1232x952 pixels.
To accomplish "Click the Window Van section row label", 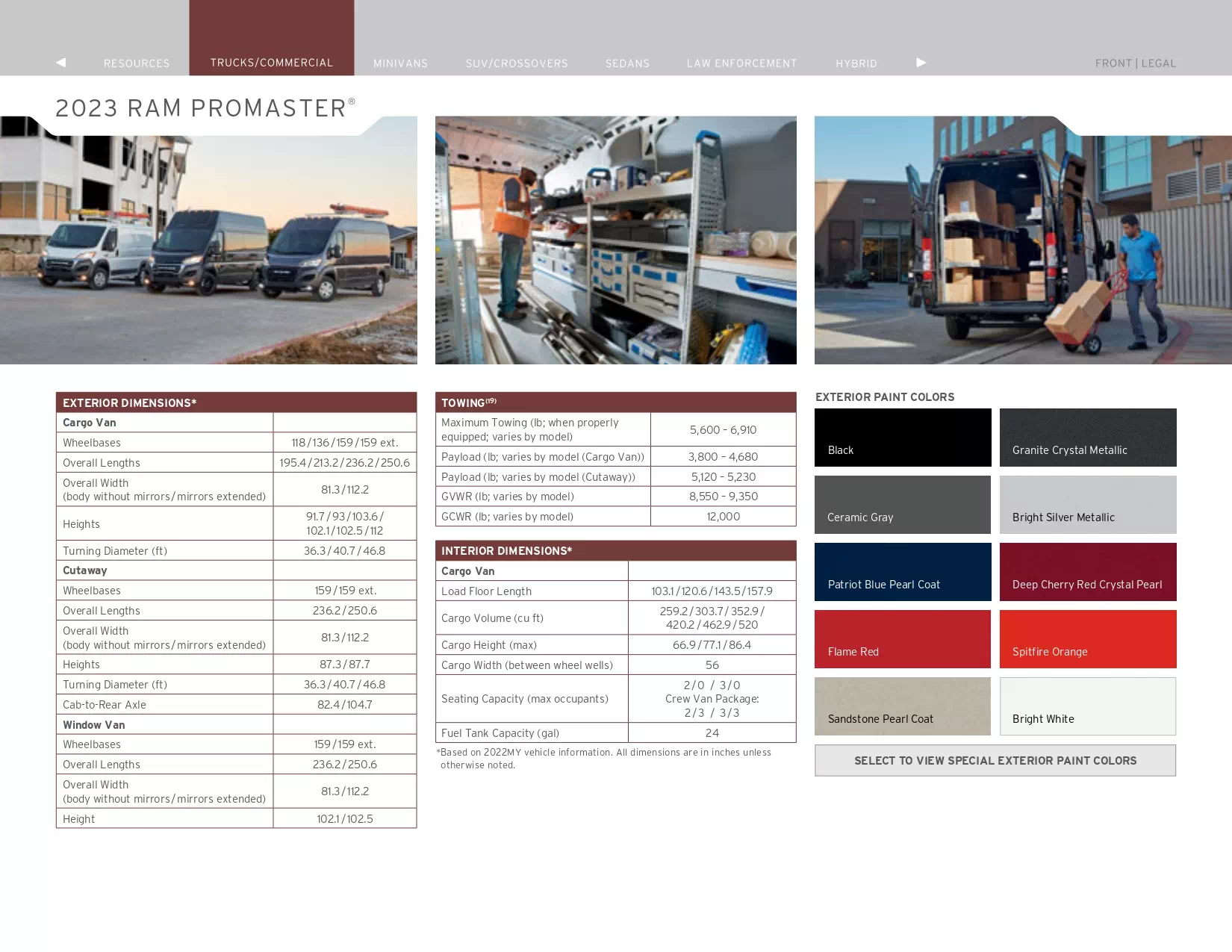I will pos(94,725).
